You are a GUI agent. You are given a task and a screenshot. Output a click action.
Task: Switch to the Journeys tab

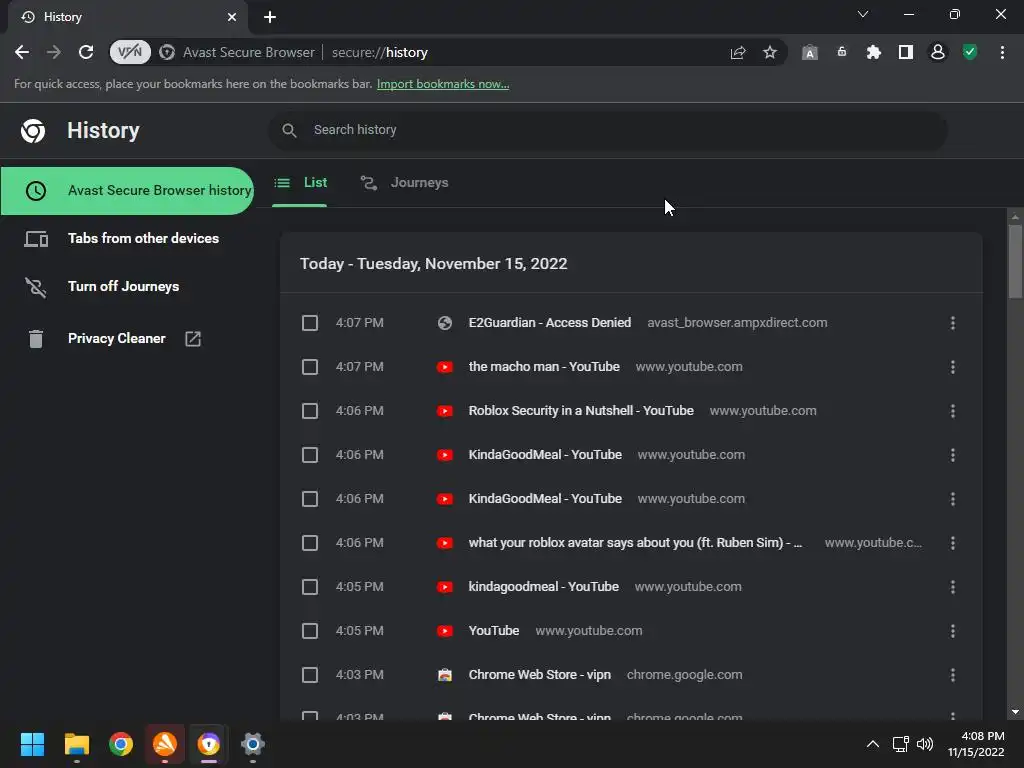point(405,183)
